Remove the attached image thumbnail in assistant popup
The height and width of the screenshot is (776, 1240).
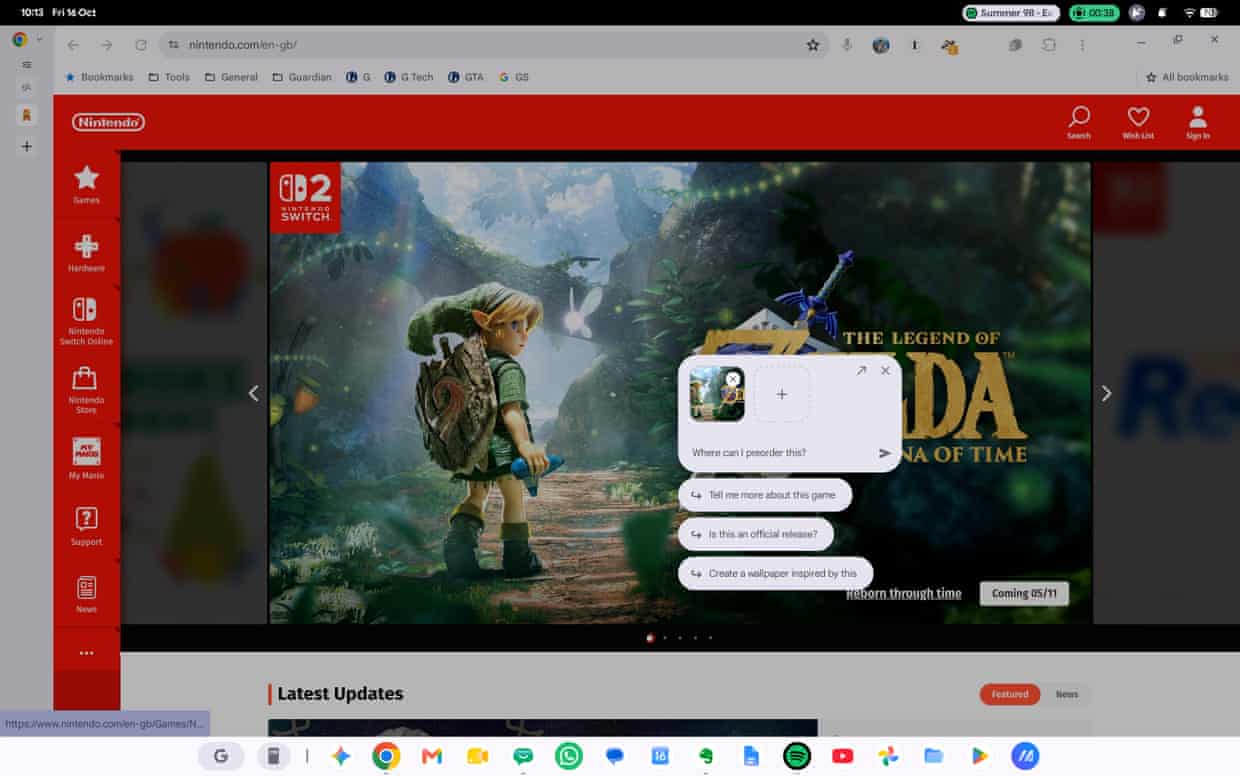coord(733,379)
